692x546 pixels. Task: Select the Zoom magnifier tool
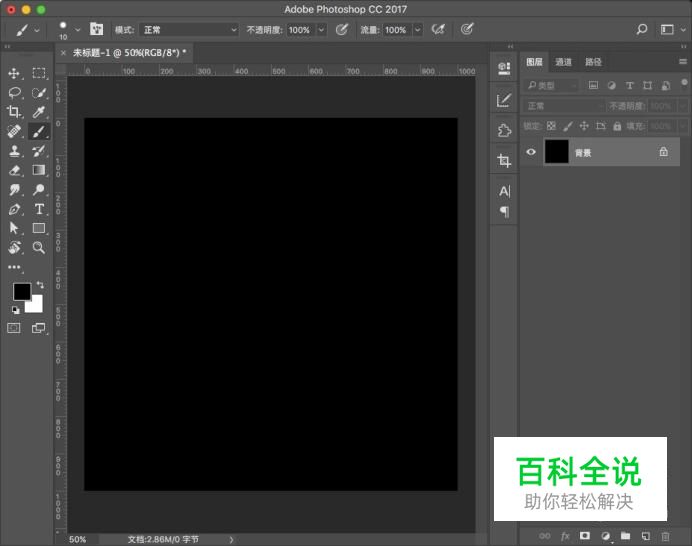click(x=39, y=247)
